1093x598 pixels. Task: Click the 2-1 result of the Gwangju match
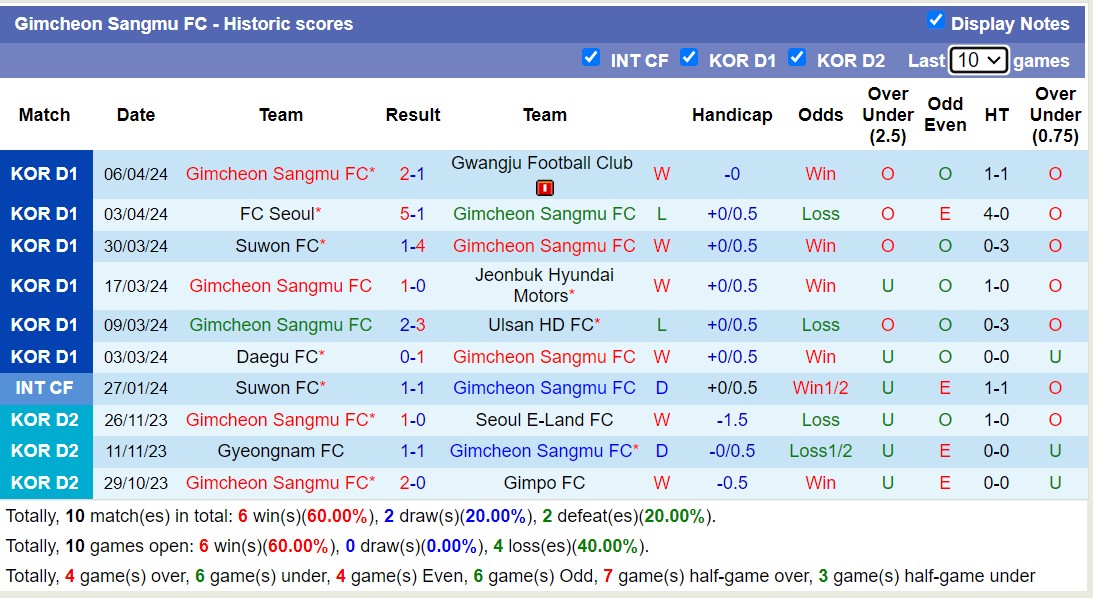click(x=413, y=174)
